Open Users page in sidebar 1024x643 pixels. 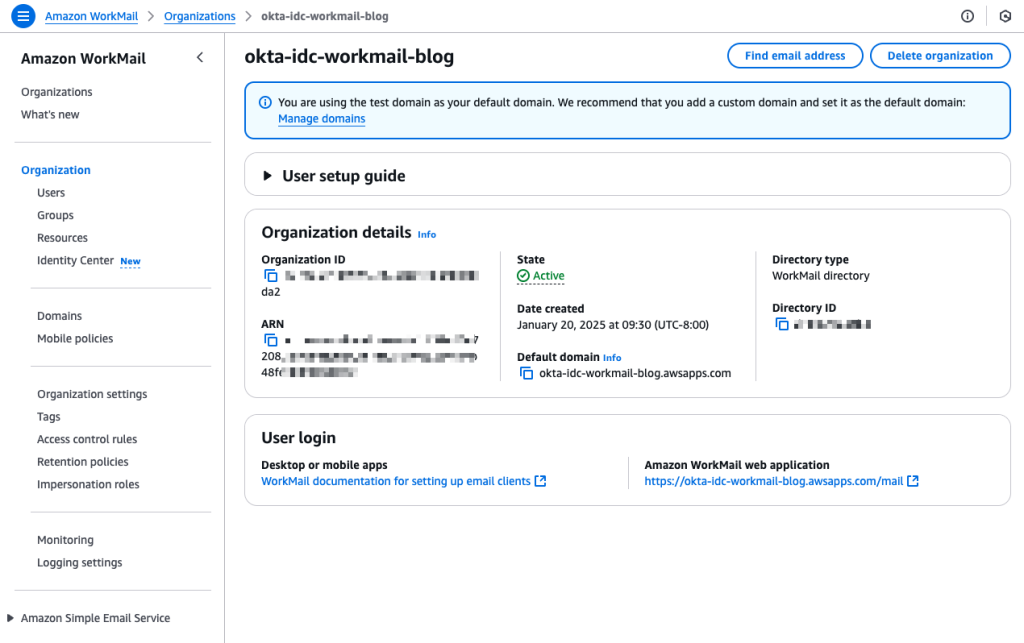pos(51,193)
